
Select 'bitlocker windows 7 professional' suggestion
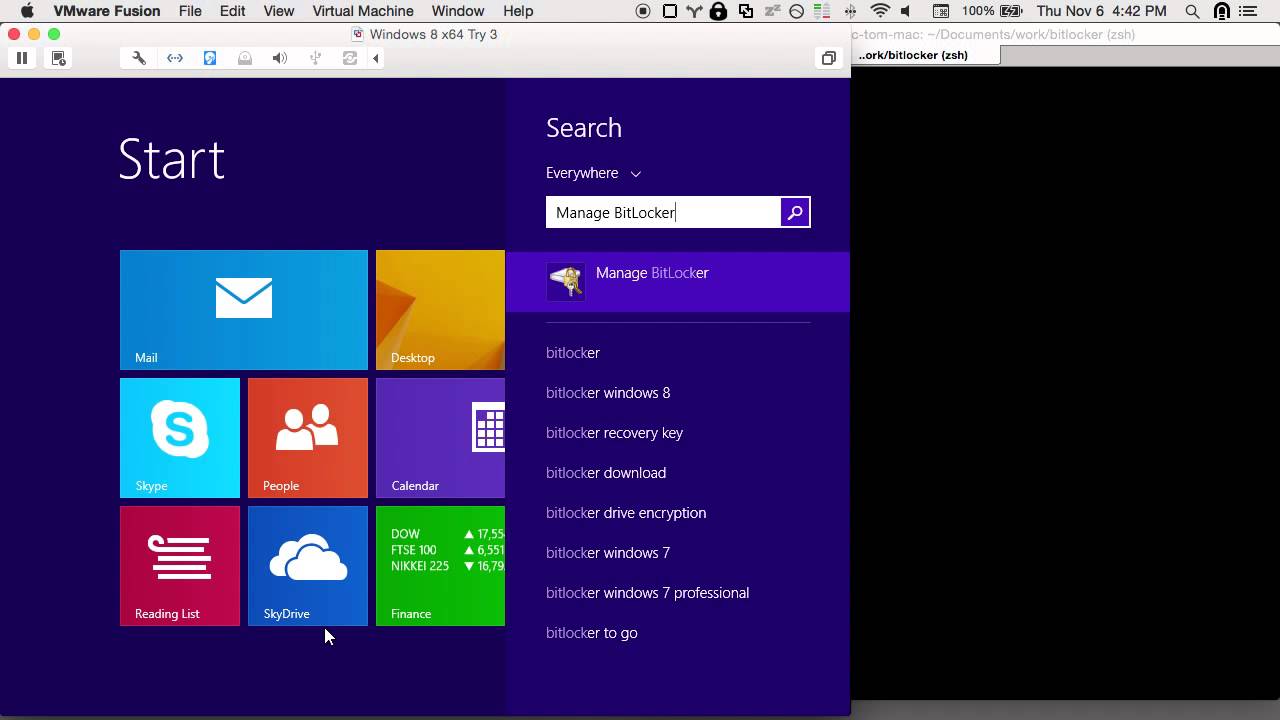click(x=647, y=593)
